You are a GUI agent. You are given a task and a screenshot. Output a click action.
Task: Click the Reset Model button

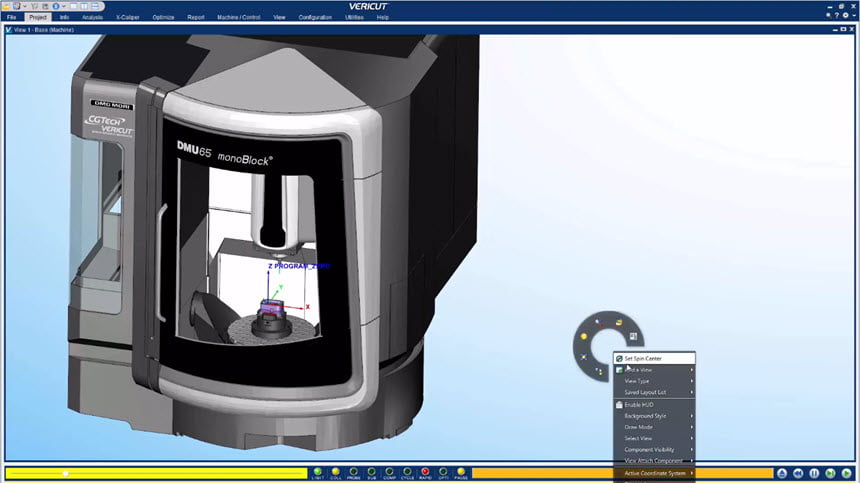(782, 473)
